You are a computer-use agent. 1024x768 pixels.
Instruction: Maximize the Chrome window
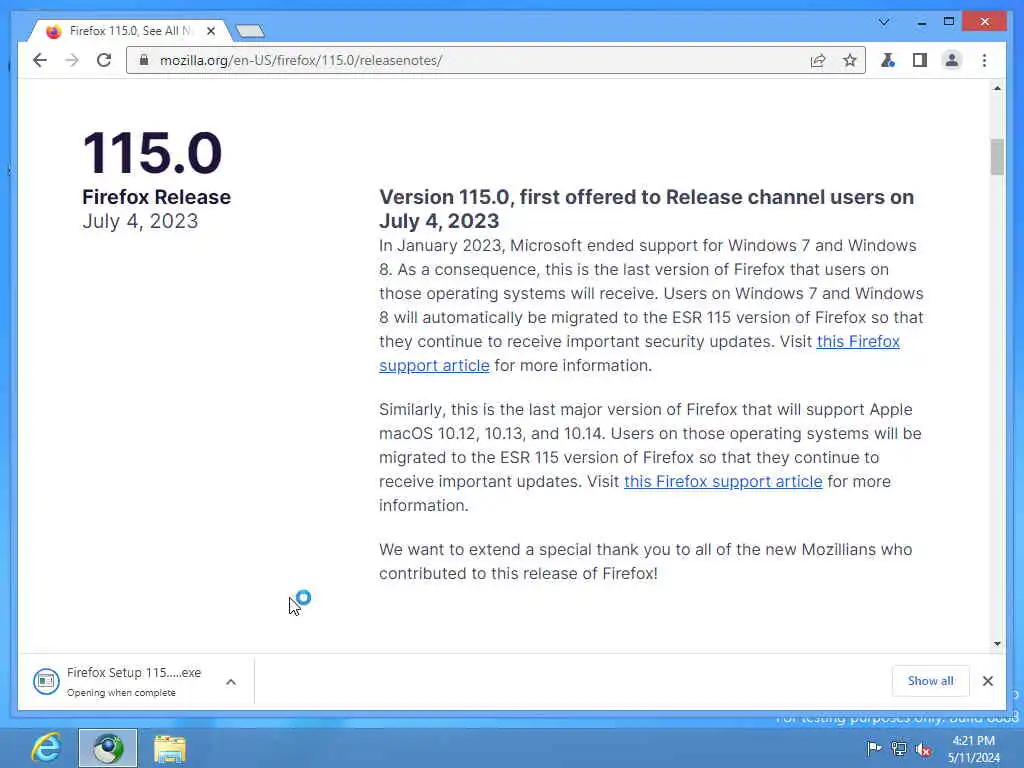949,22
